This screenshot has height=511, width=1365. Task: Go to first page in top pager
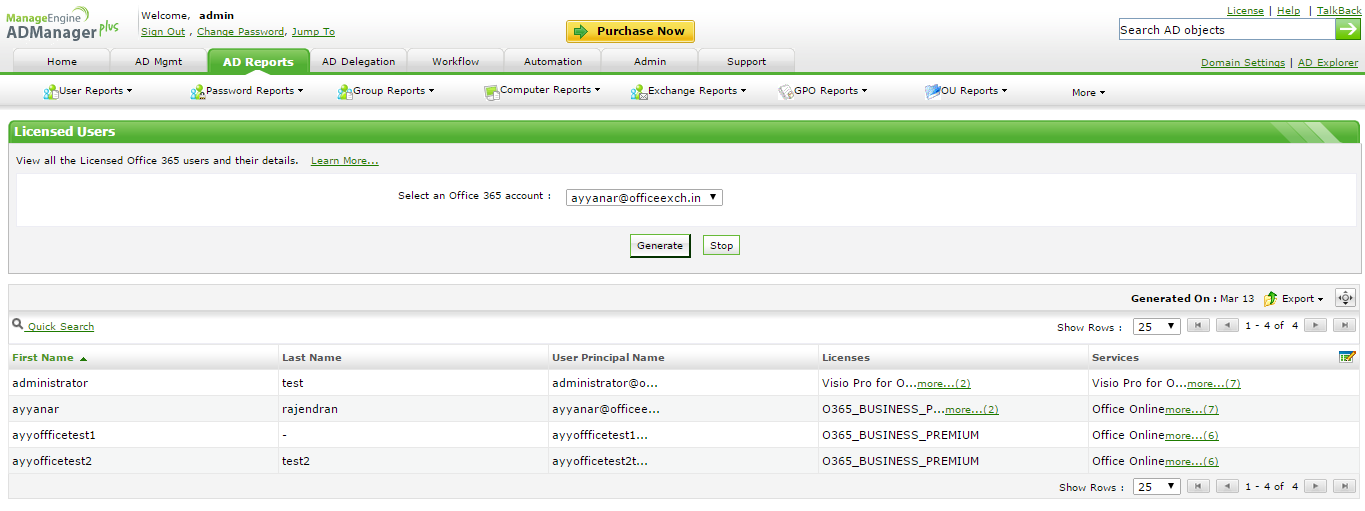(1198, 325)
